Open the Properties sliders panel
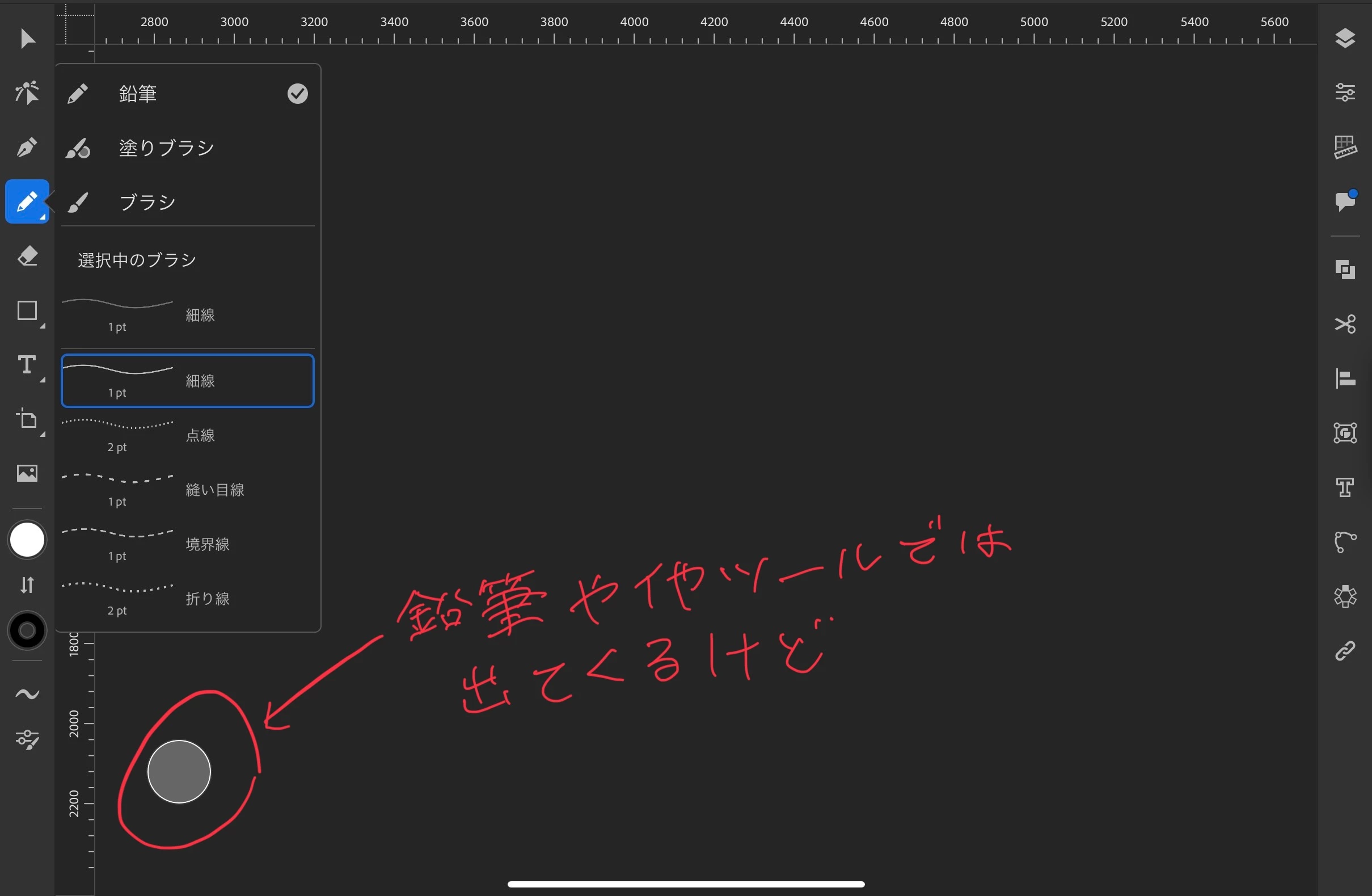Viewport: 1372px width, 896px height. click(1345, 92)
